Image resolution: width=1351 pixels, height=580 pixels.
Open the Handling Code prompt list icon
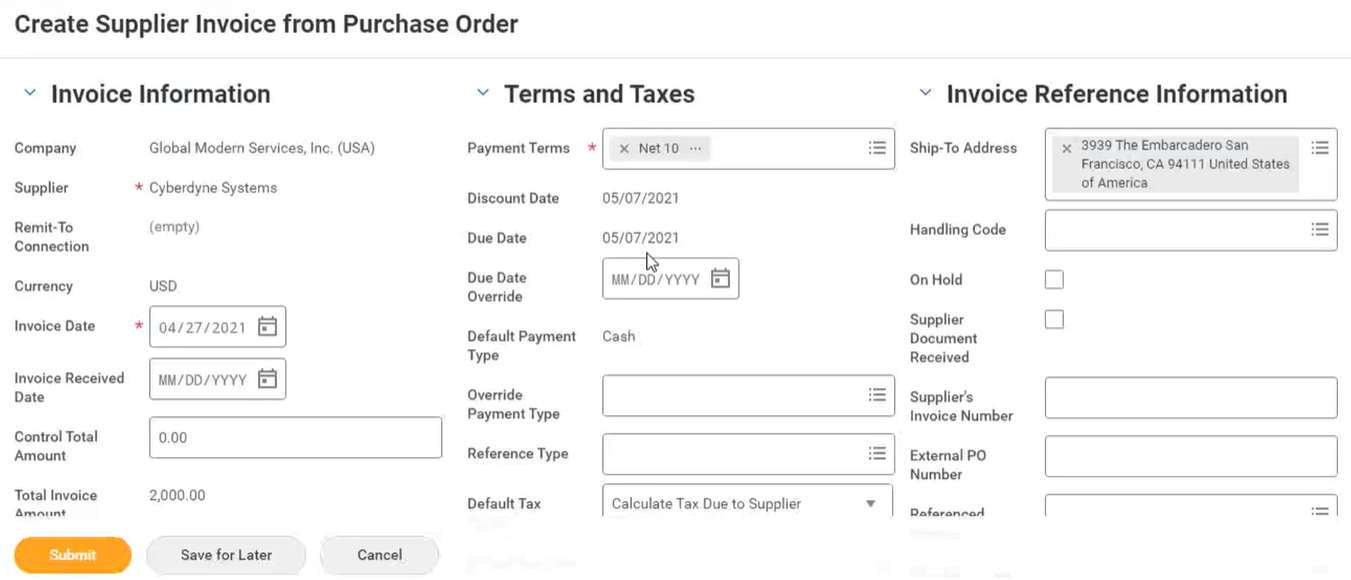1320,230
